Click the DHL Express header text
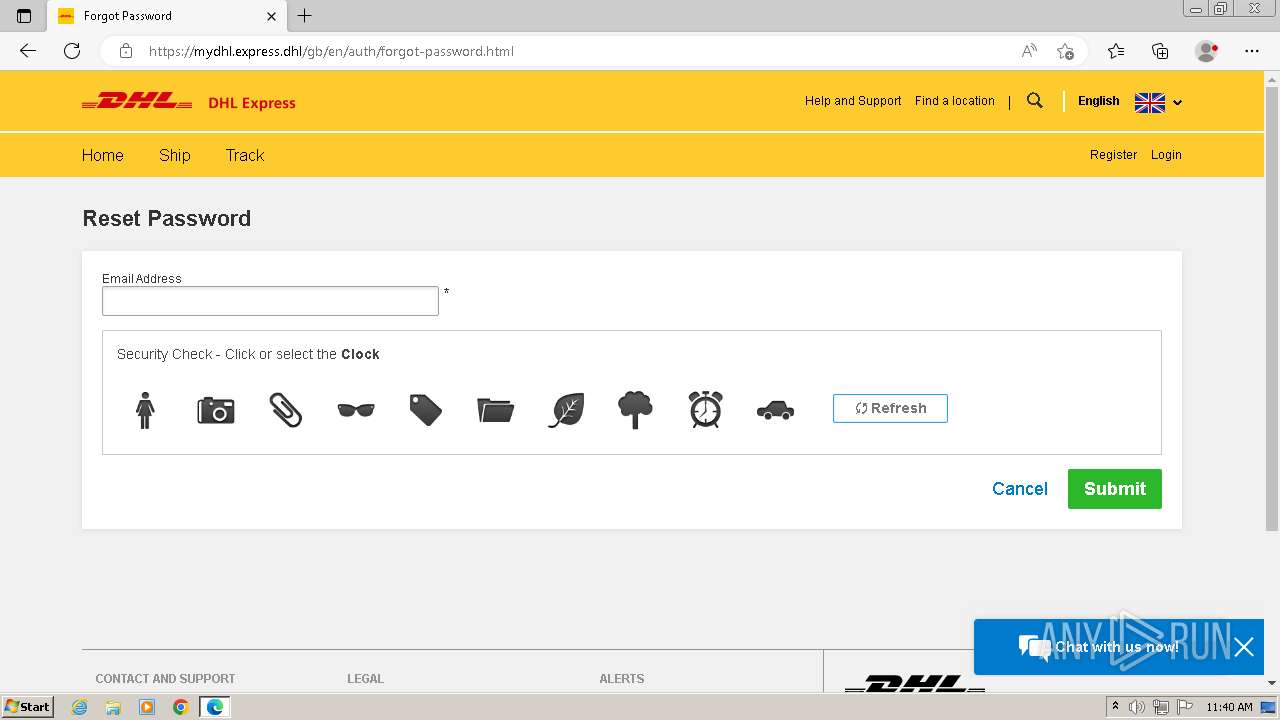The height and width of the screenshot is (720, 1280). coord(252,103)
